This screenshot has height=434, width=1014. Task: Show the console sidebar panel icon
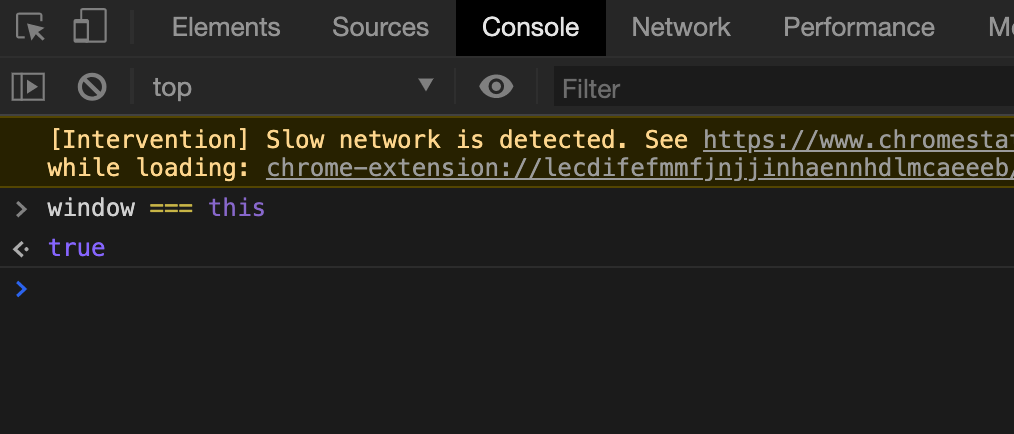pos(28,87)
